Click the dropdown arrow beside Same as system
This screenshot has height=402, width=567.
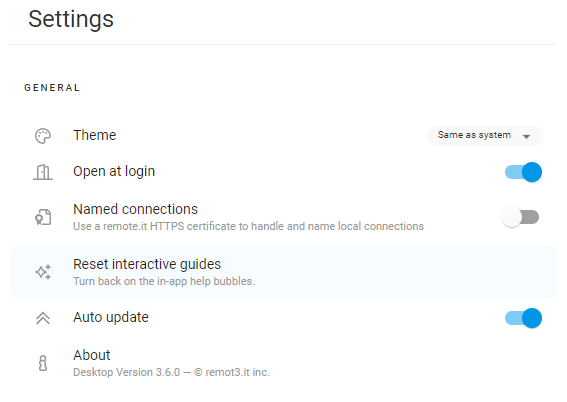526,136
